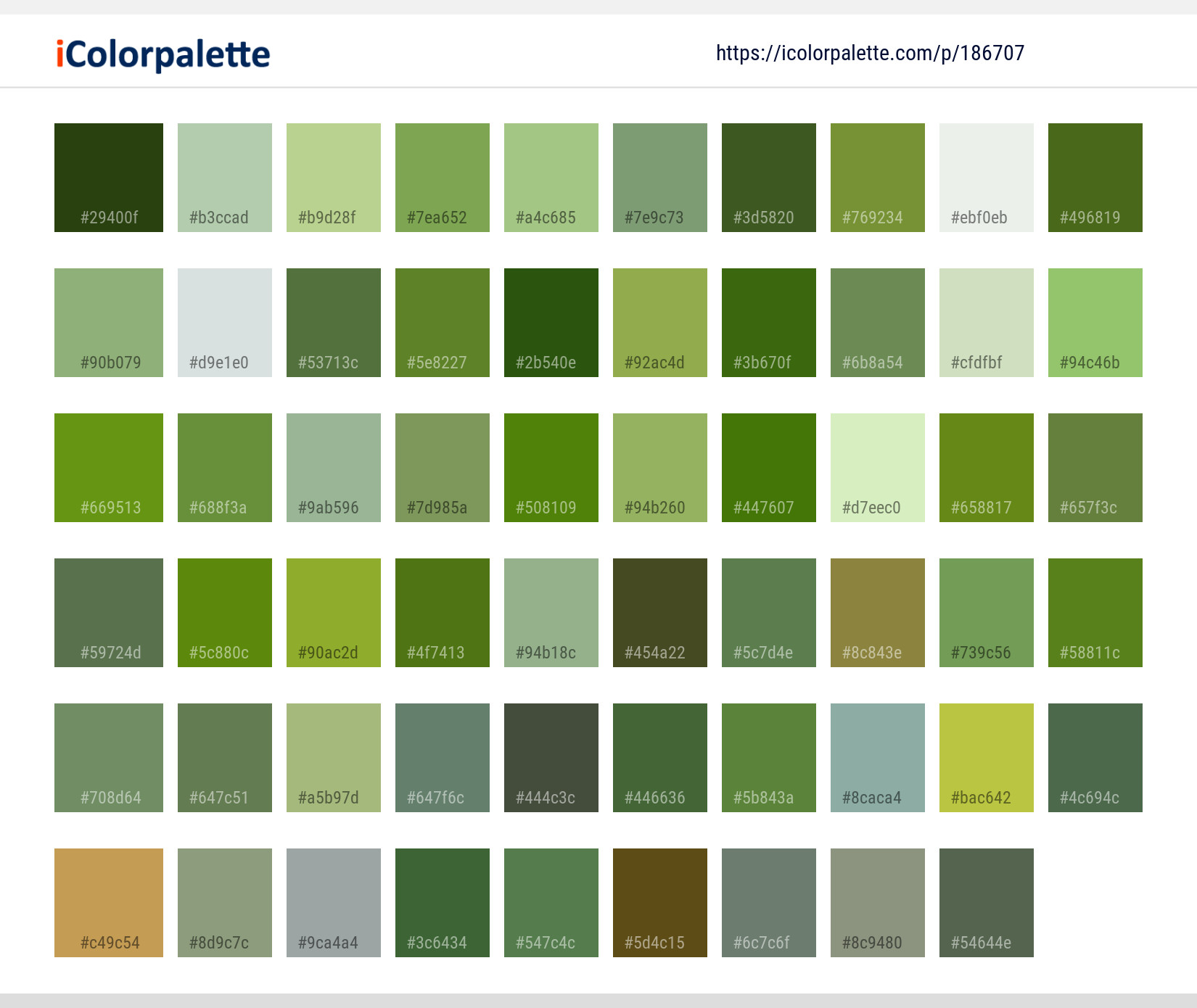
Task: Choose the #5c7d4e swatch
Action: tap(769, 613)
